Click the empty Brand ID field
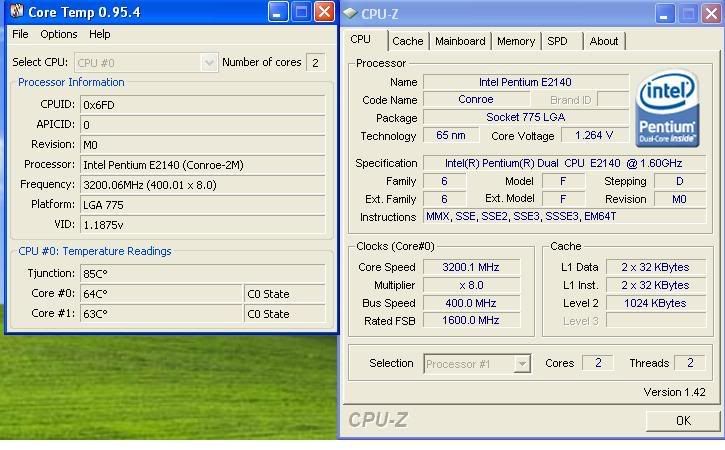The width and height of the screenshot is (725, 450). coord(613,99)
